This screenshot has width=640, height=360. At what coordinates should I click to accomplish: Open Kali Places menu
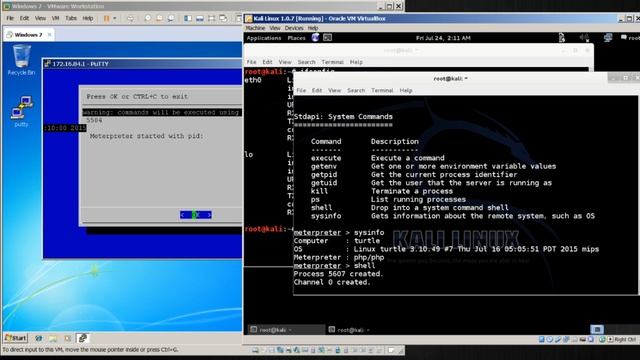[296, 38]
